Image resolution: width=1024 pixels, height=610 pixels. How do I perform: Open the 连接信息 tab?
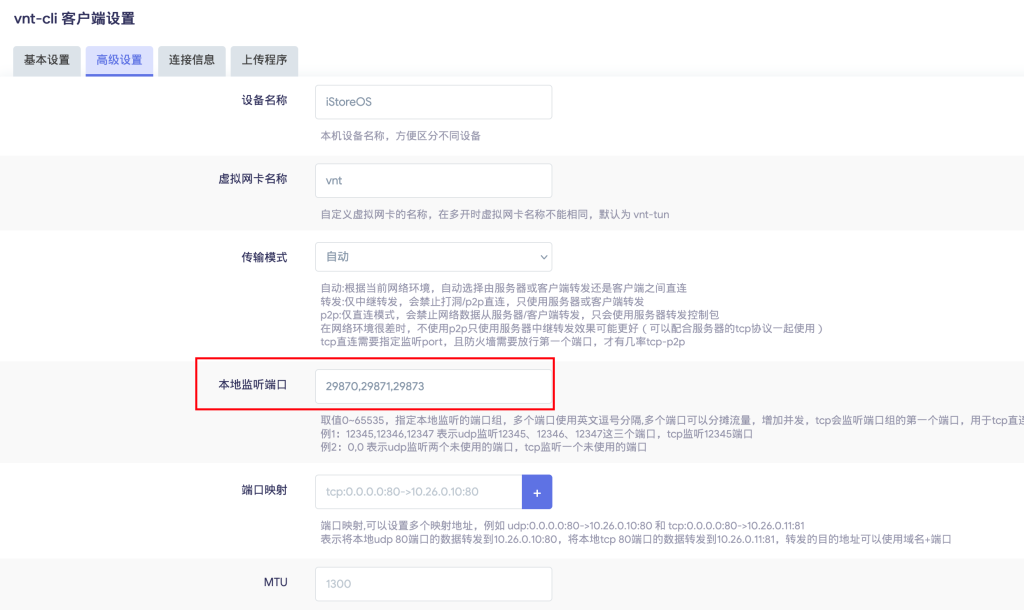coord(191,60)
